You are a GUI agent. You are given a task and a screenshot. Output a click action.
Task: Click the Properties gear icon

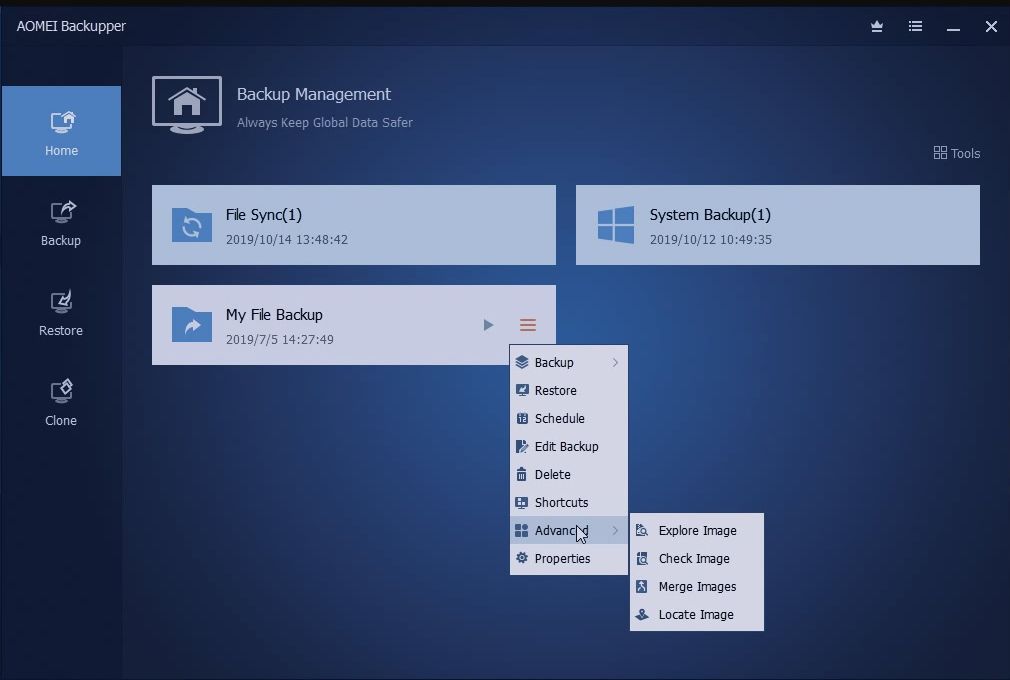pos(522,558)
